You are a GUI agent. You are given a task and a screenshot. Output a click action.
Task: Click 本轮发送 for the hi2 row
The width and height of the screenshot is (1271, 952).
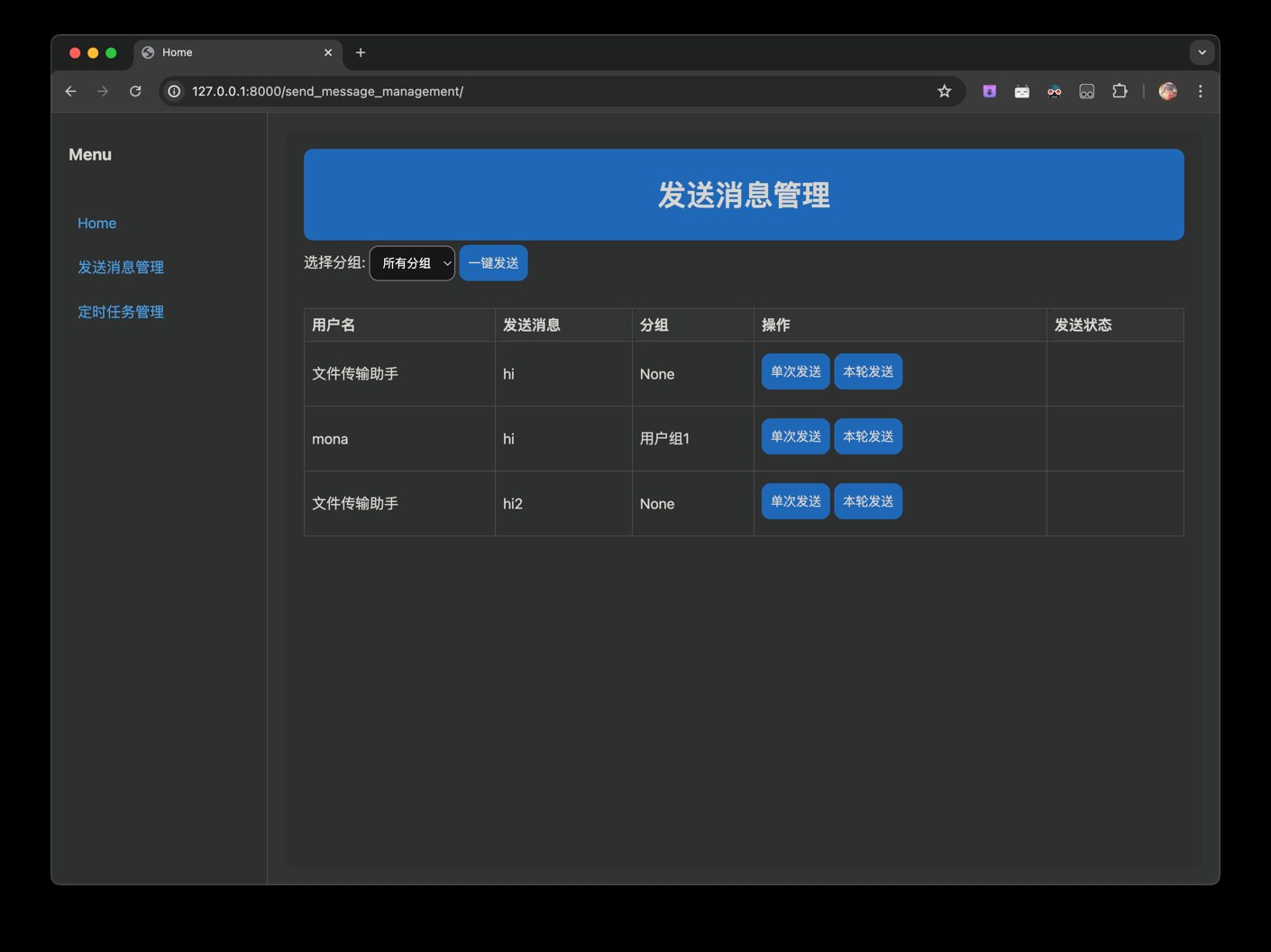867,501
